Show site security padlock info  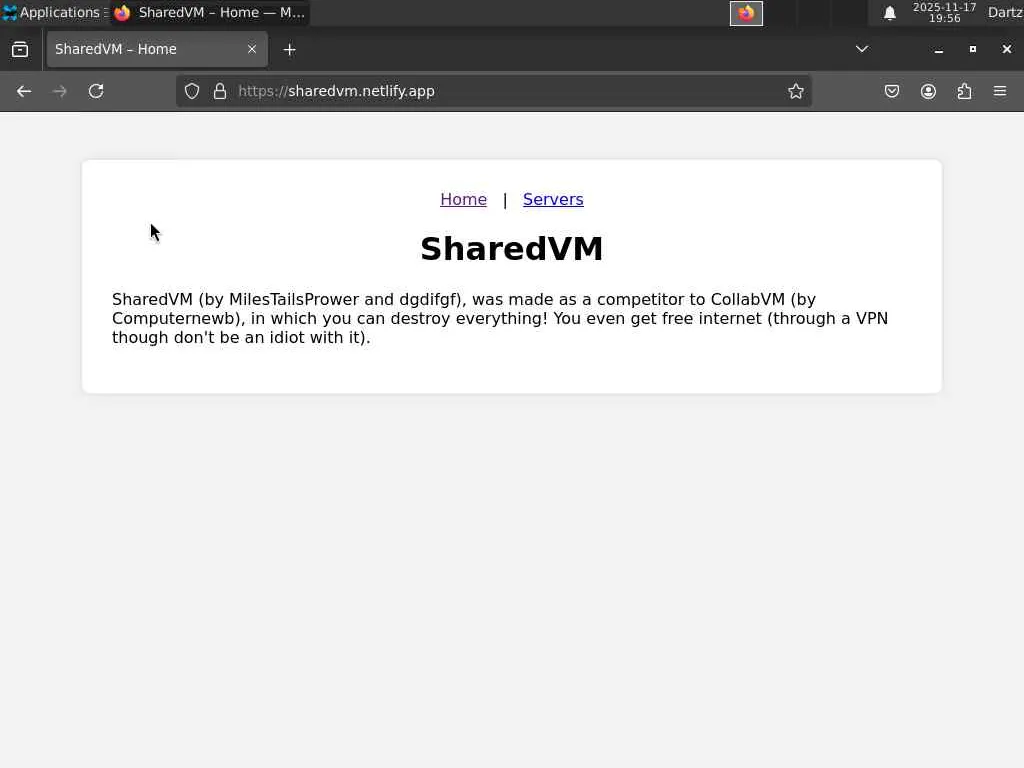[220, 91]
